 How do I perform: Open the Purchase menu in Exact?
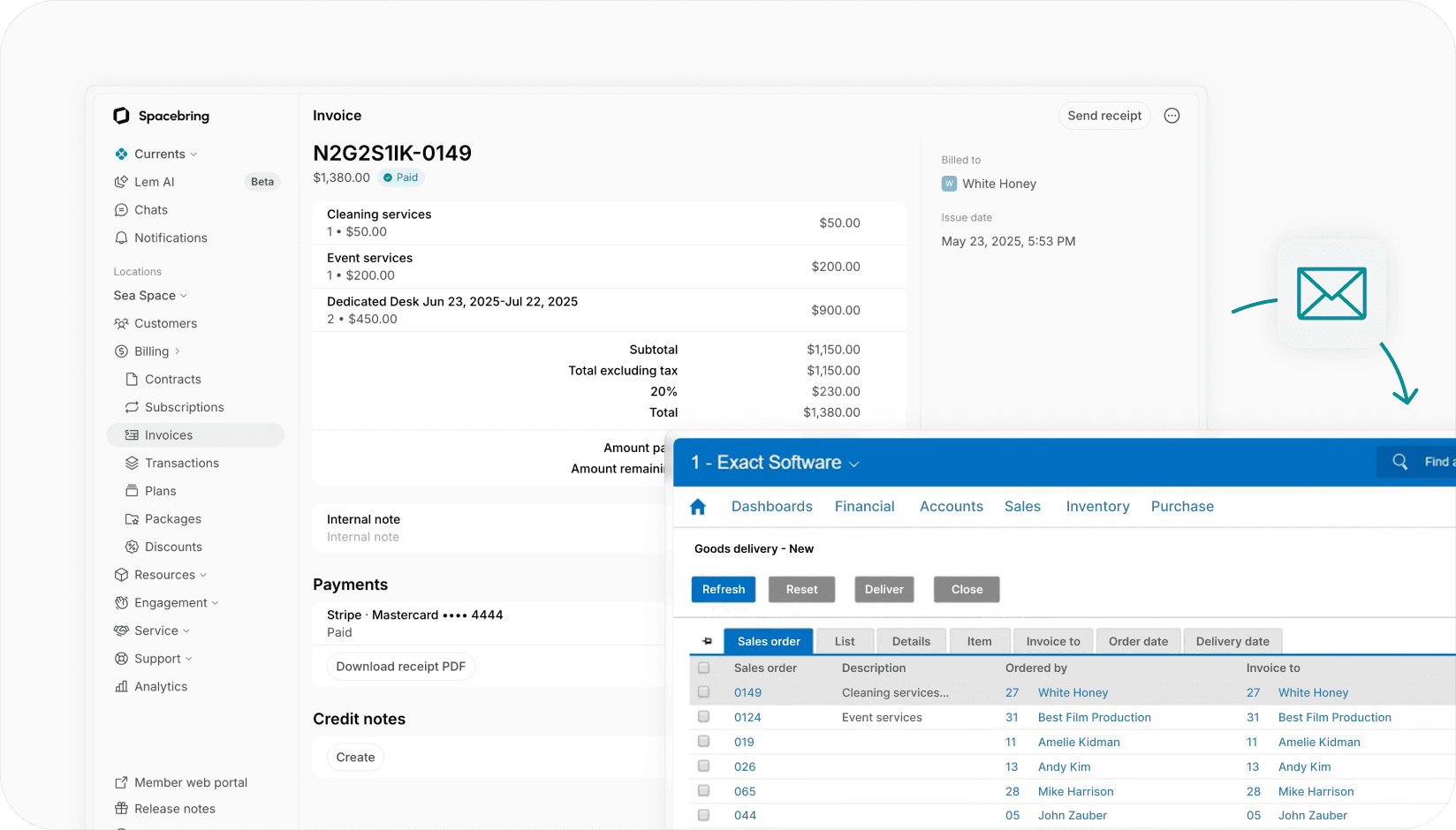[x=1182, y=507]
